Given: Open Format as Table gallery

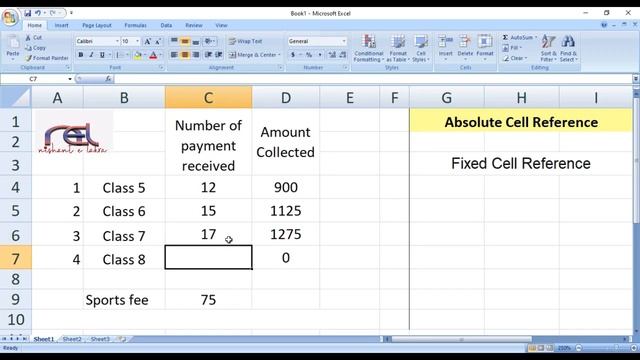Looking at the screenshot, I should (398, 48).
